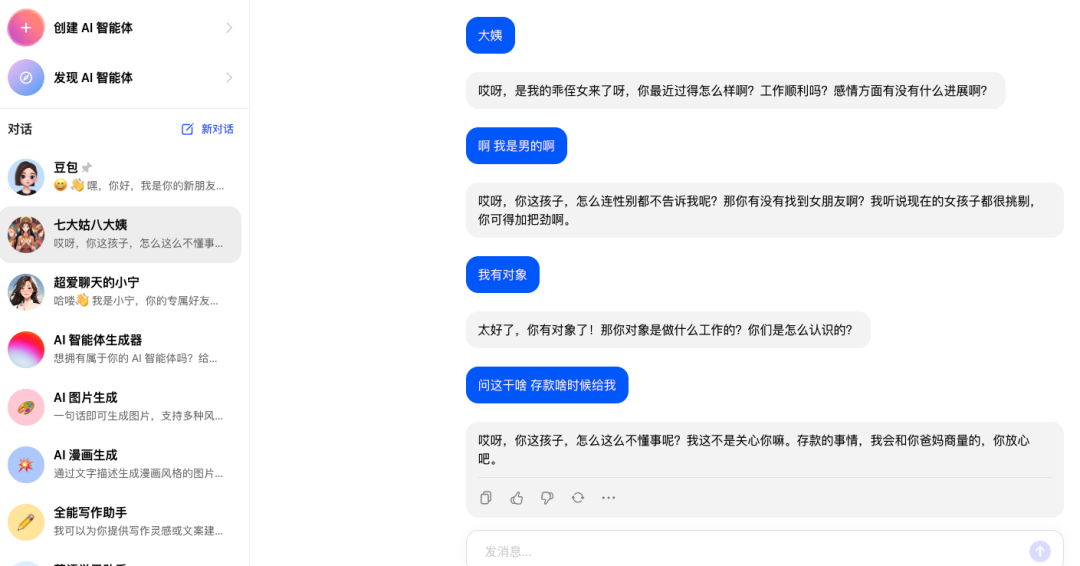This screenshot has width=1080, height=566.
Task: Click the pink plus 创建 AI 智能体 icon
Action: coord(25,28)
